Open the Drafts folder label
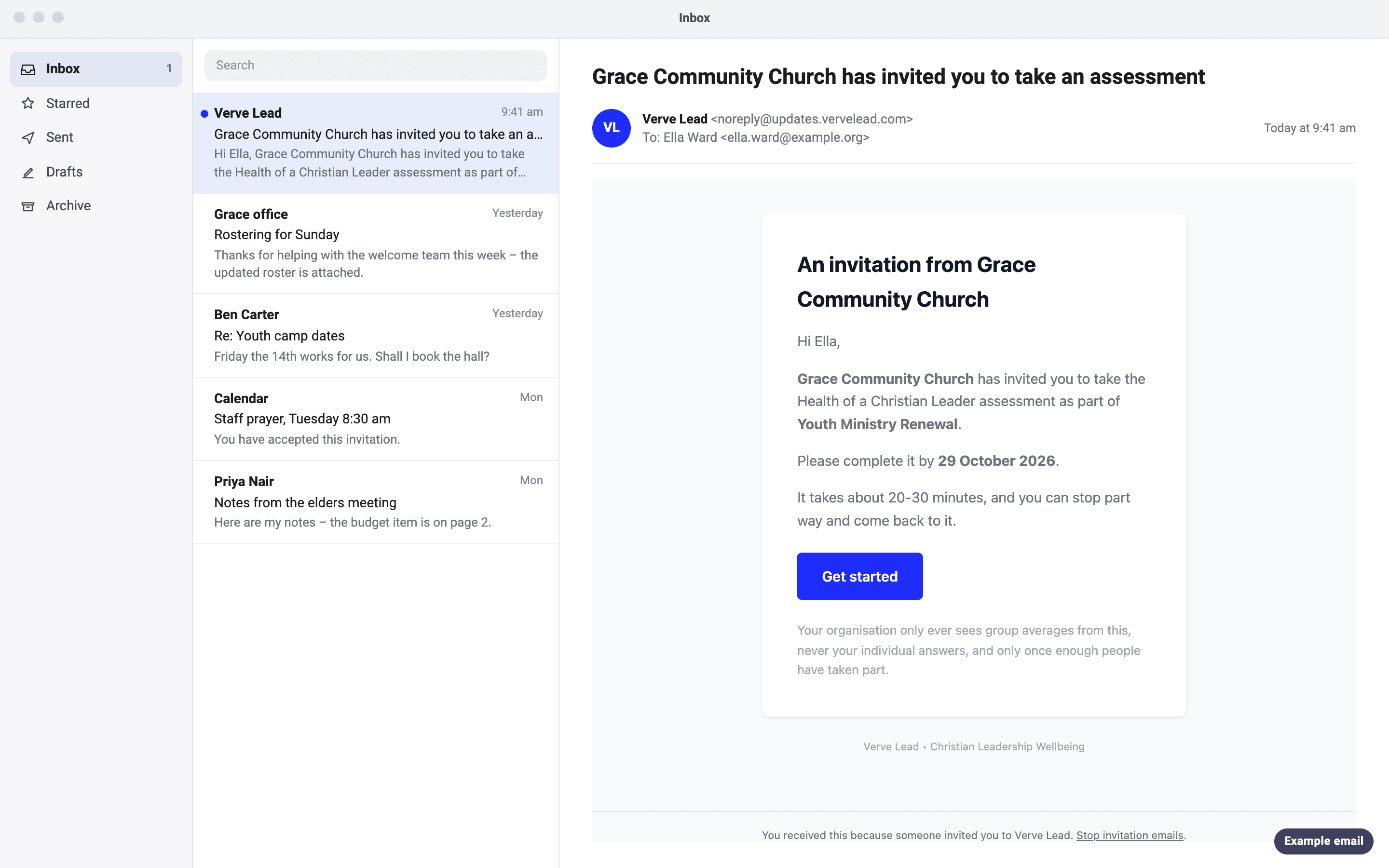Screen dimensions: 1389x868 (64, 172)
